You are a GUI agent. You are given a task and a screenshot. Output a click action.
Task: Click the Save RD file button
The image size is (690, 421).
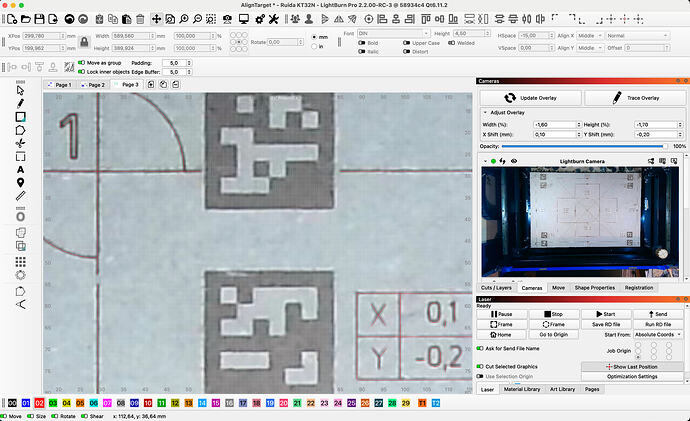(606, 324)
